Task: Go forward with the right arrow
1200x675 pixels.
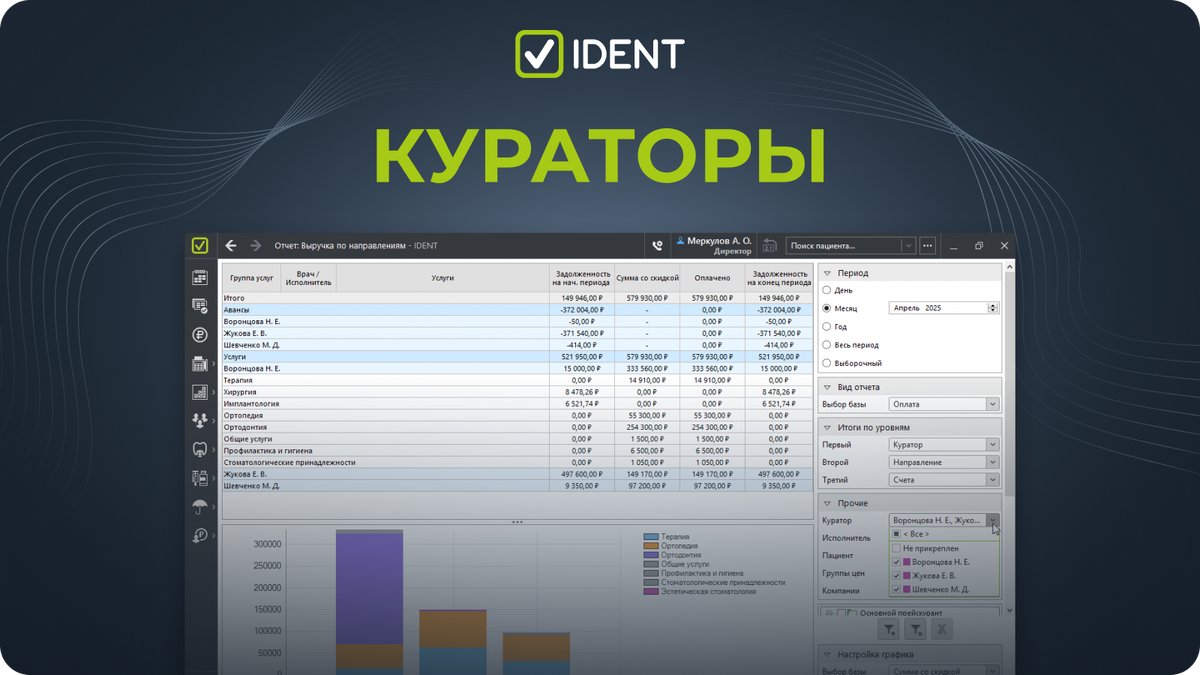Action: (255, 246)
